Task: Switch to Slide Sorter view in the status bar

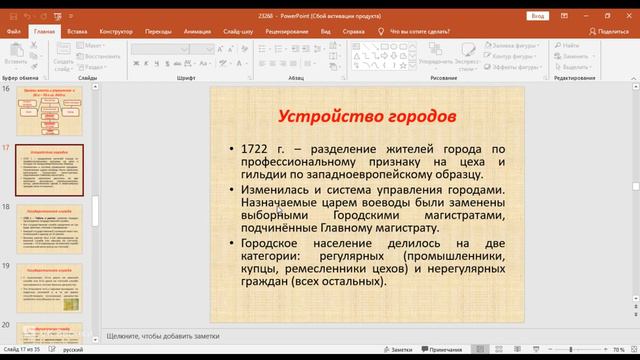Action: pos(499,349)
